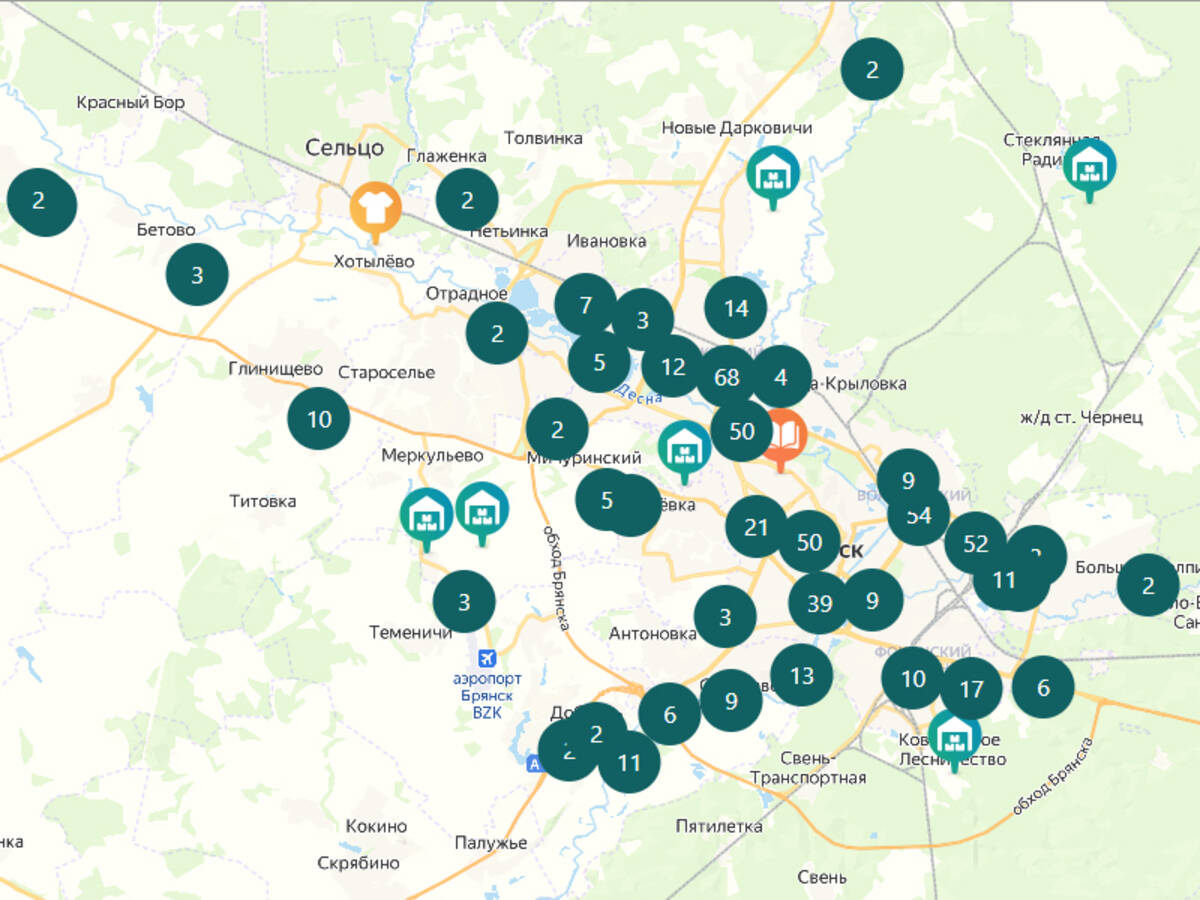
Task: Click the orange t-shirt pin near Хотылёво
Action: [375, 209]
